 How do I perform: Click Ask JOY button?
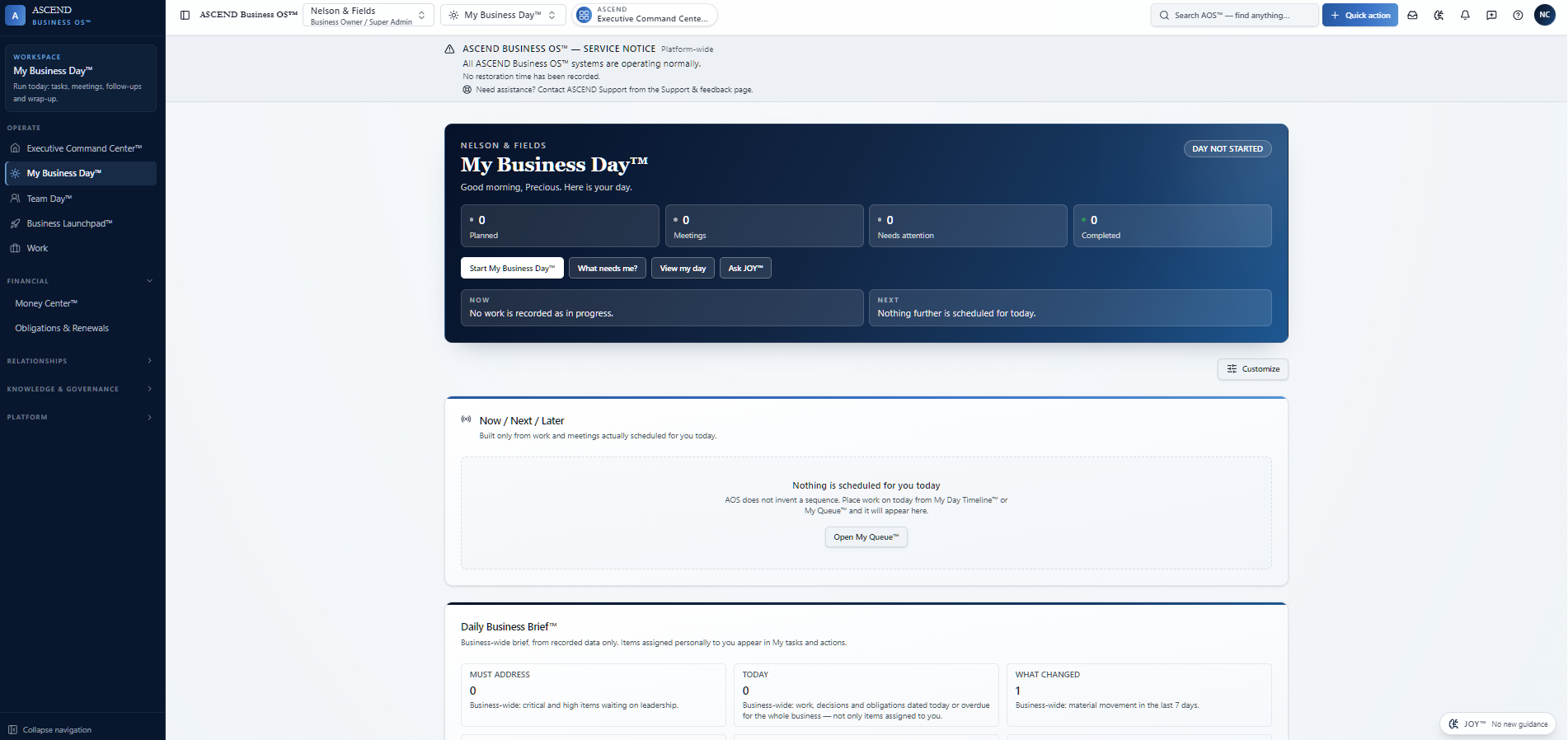[x=745, y=268]
